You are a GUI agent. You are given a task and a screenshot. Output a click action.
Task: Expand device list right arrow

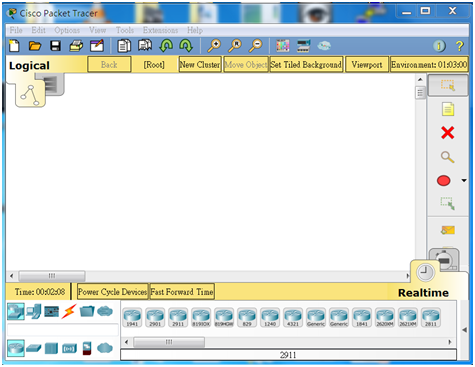point(450,342)
